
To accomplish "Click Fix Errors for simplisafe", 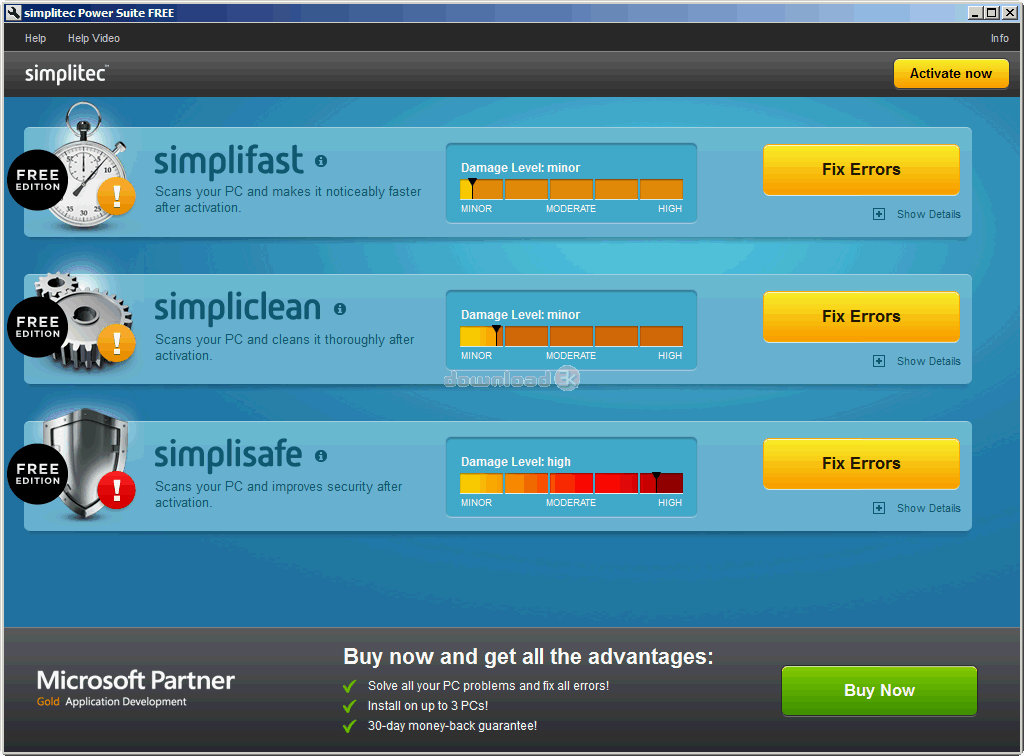I will (861, 464).
